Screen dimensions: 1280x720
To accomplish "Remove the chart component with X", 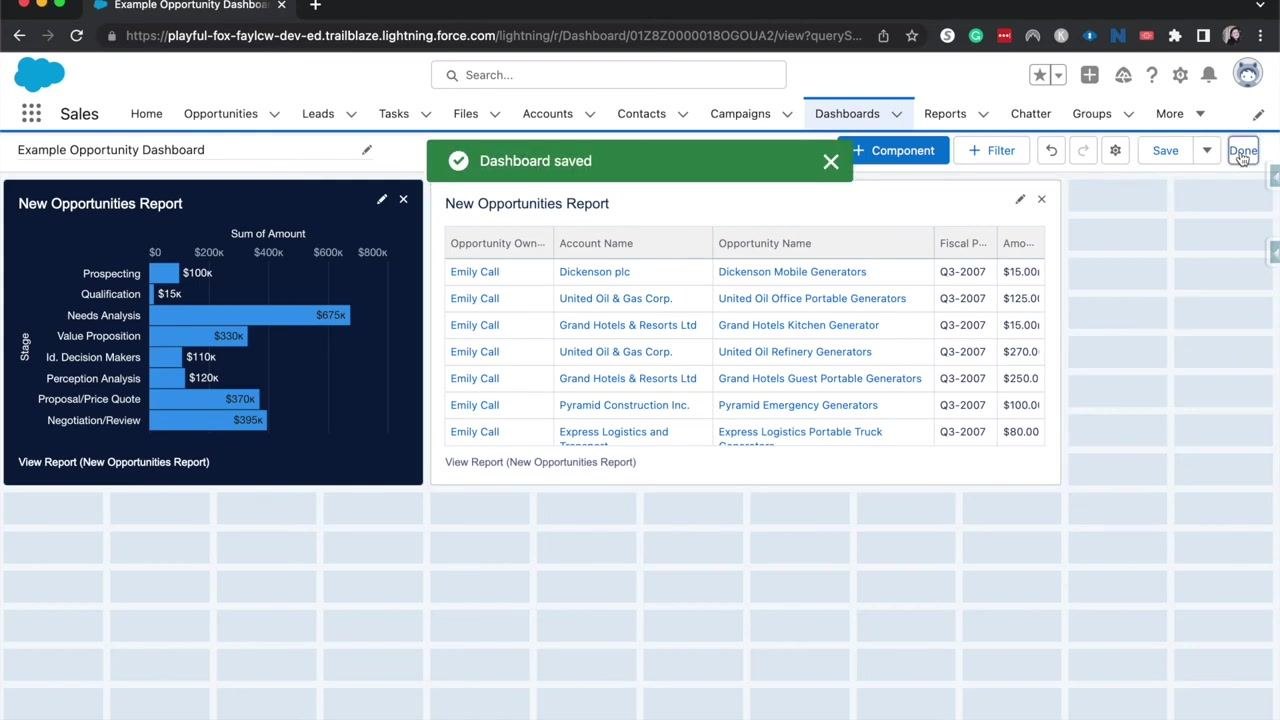I will coord(404,199).
